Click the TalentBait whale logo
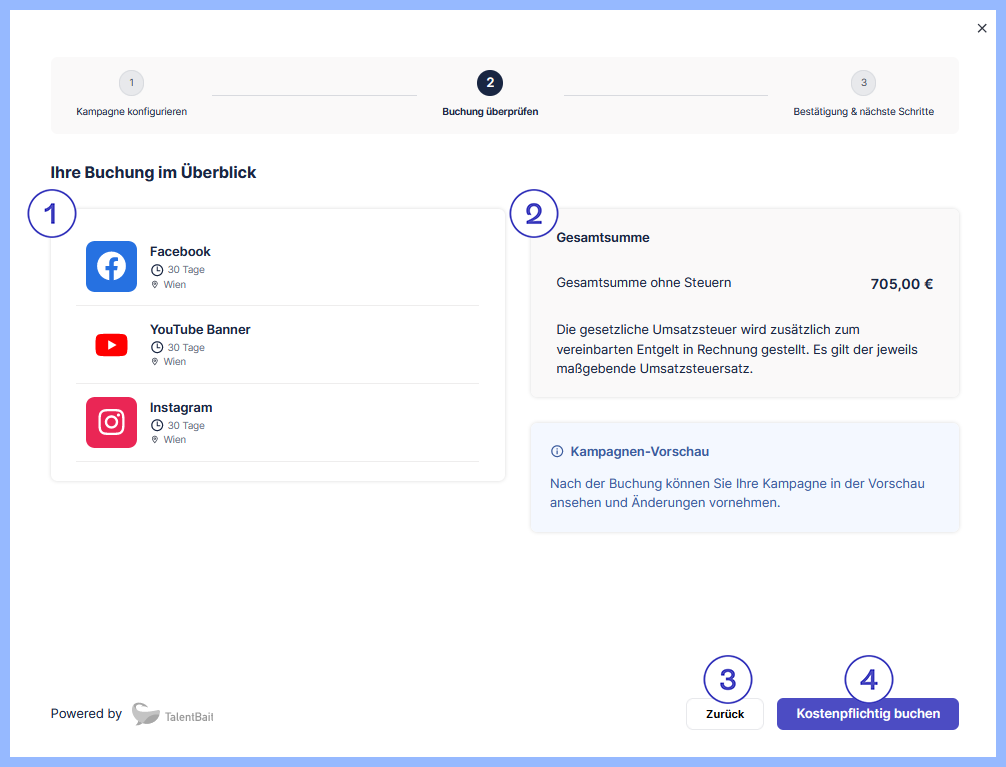This screenshot has height=767, width=1006. [x=146, y=714]
